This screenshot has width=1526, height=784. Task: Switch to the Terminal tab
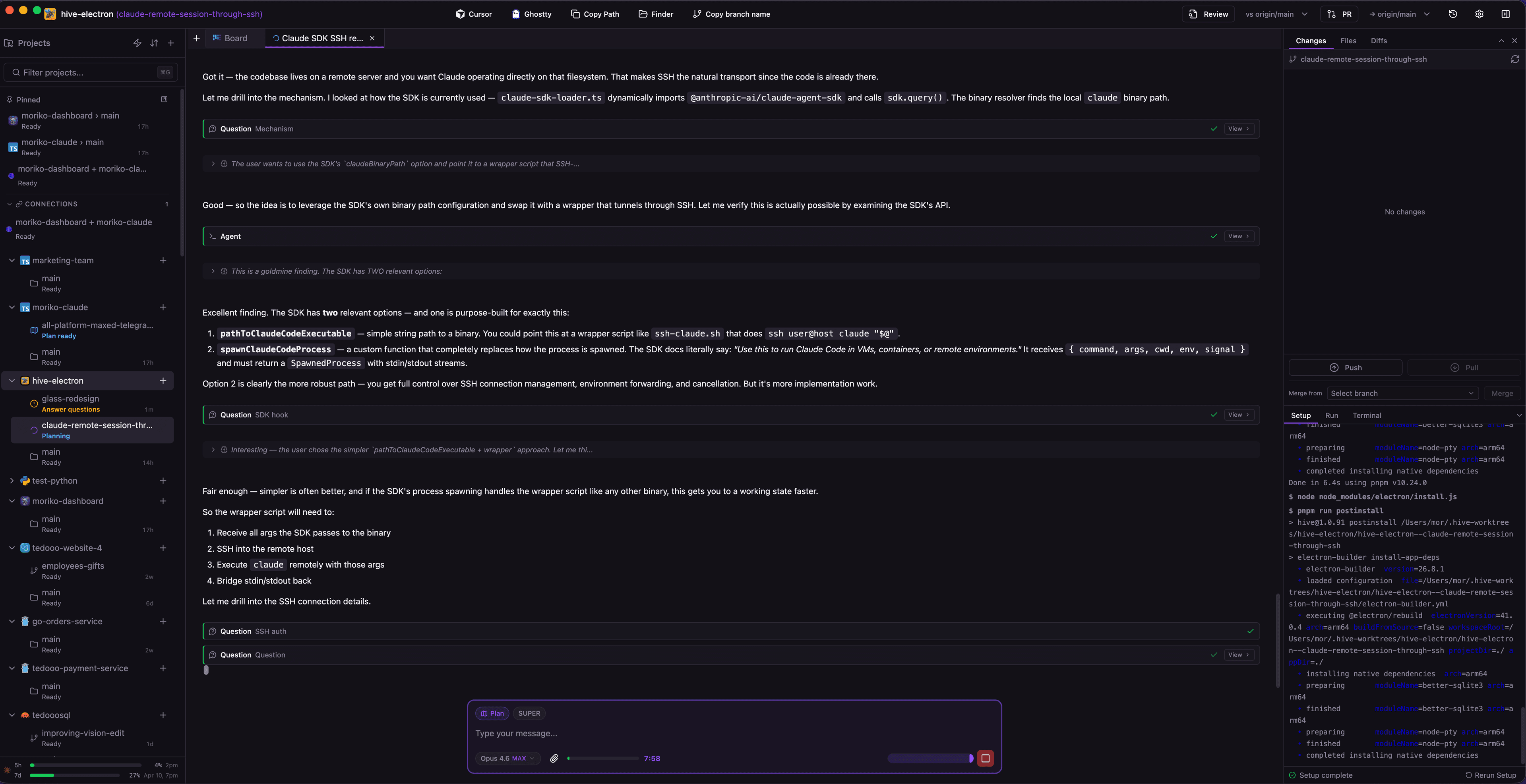coord(1367,416)
